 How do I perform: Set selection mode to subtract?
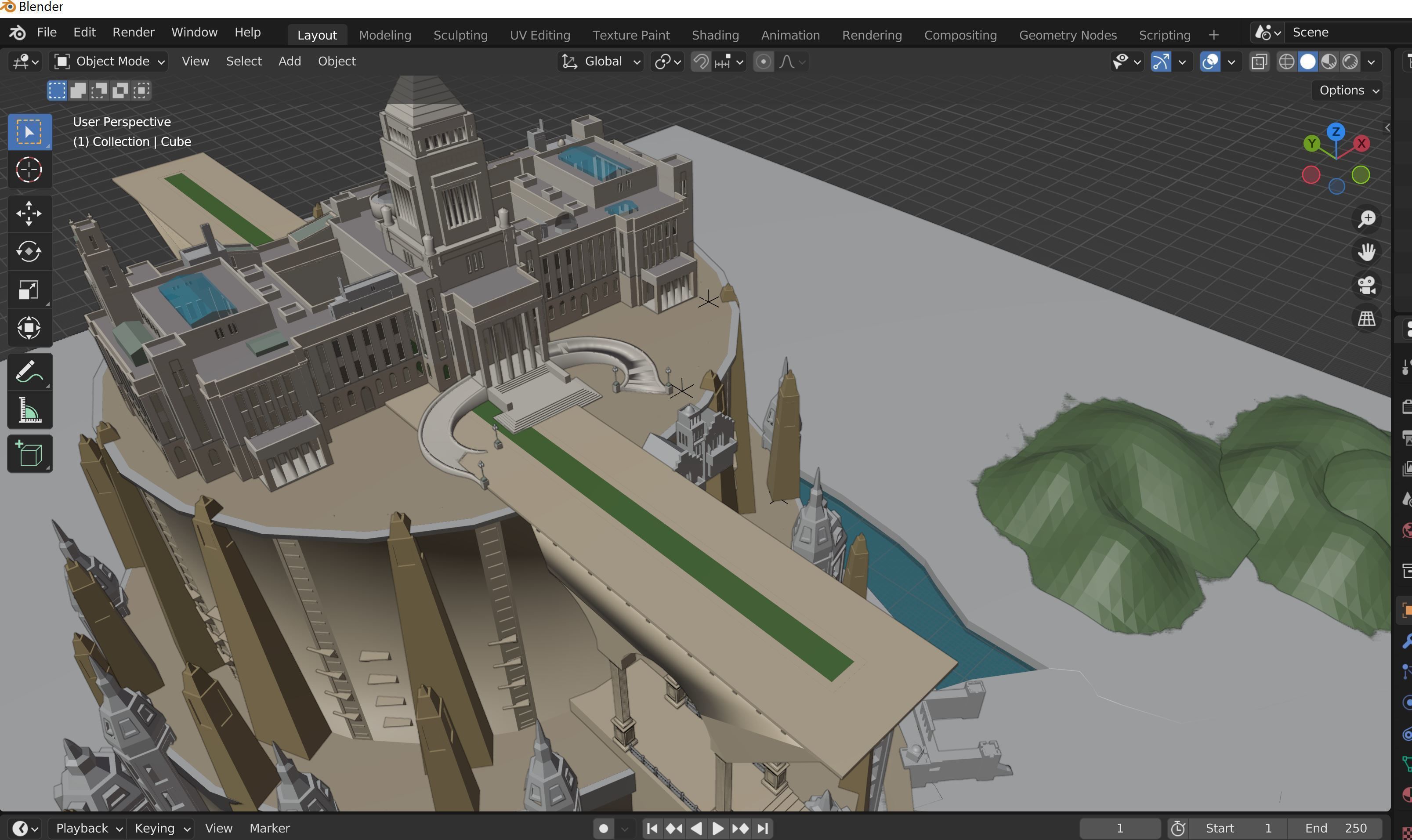[99, 91]
